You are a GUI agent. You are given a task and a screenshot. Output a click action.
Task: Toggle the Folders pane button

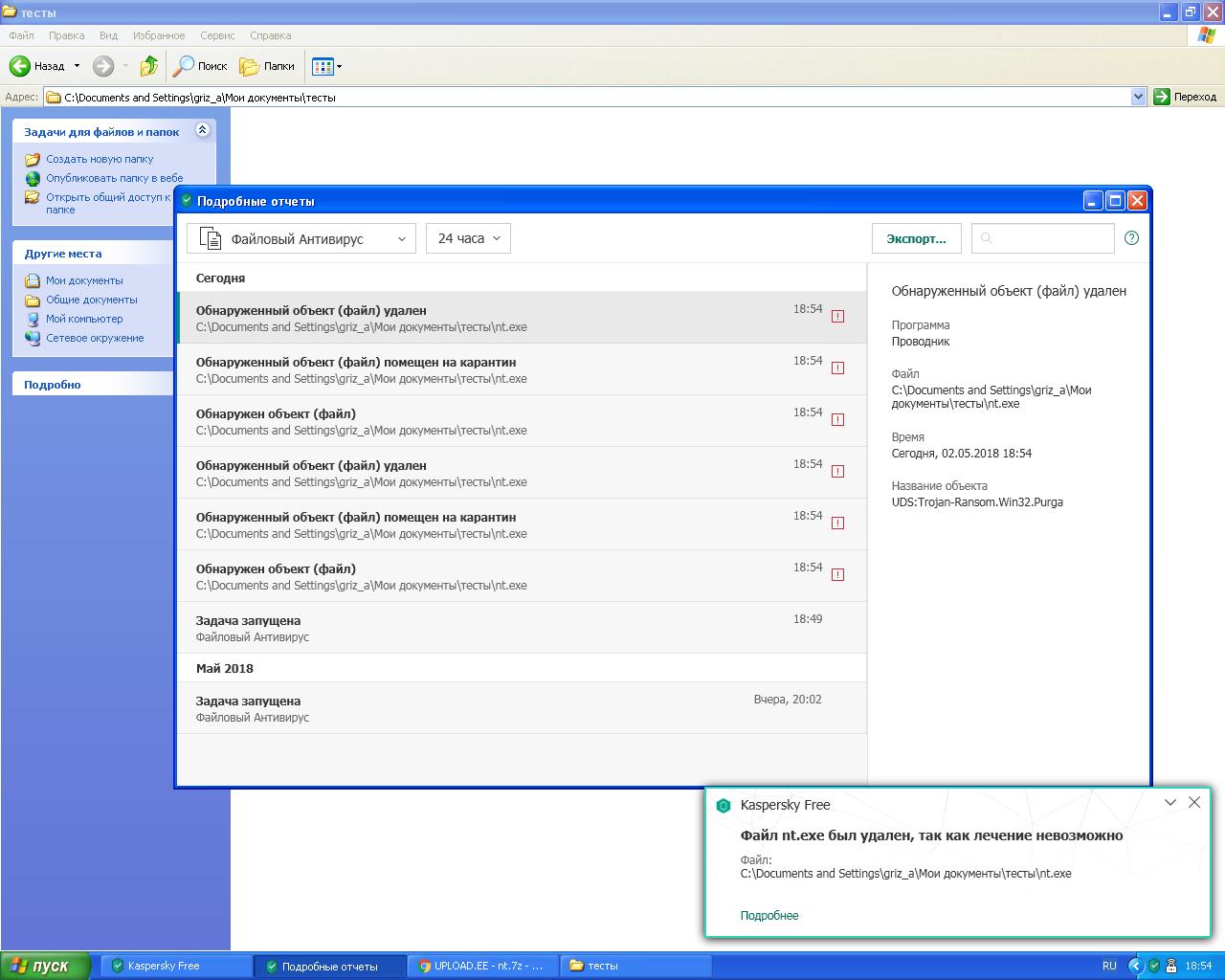point(267,66)
